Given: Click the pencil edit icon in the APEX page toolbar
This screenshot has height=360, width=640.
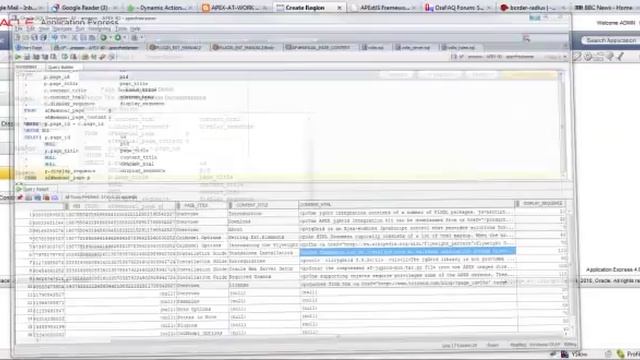Looking at the screenshot, I should [x=577, y=57].
